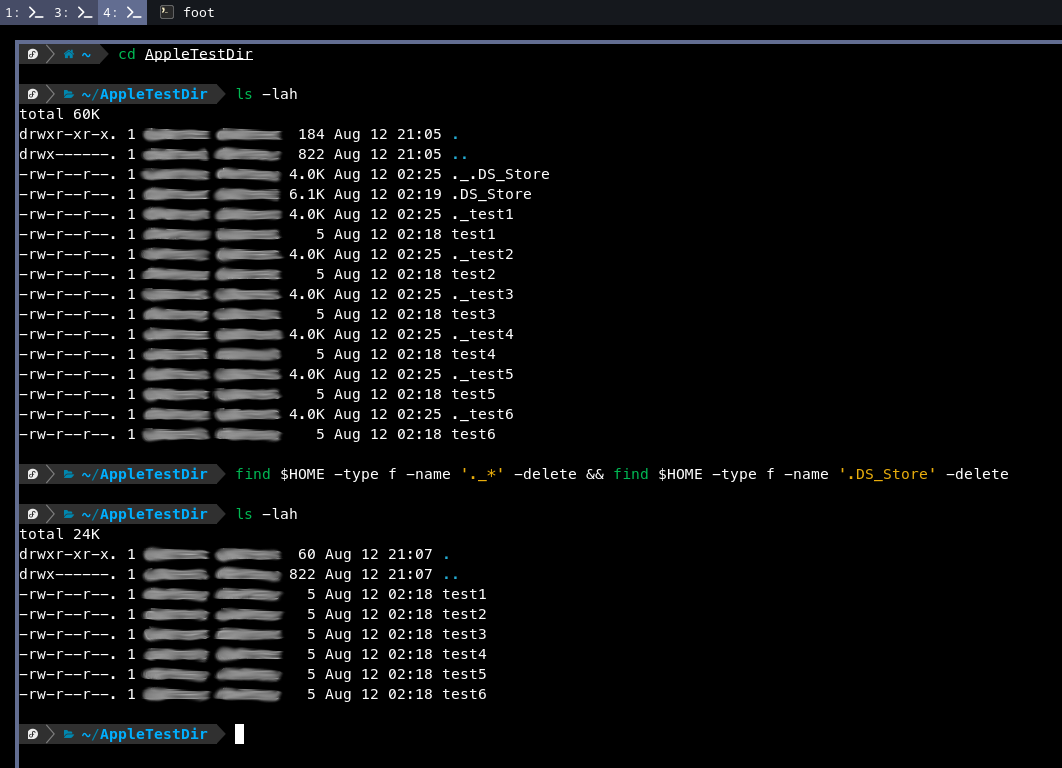Click the quoted '._*' pattern in the find command
This screenshot has height=768, width=1062.
click(x=482, y=474)
